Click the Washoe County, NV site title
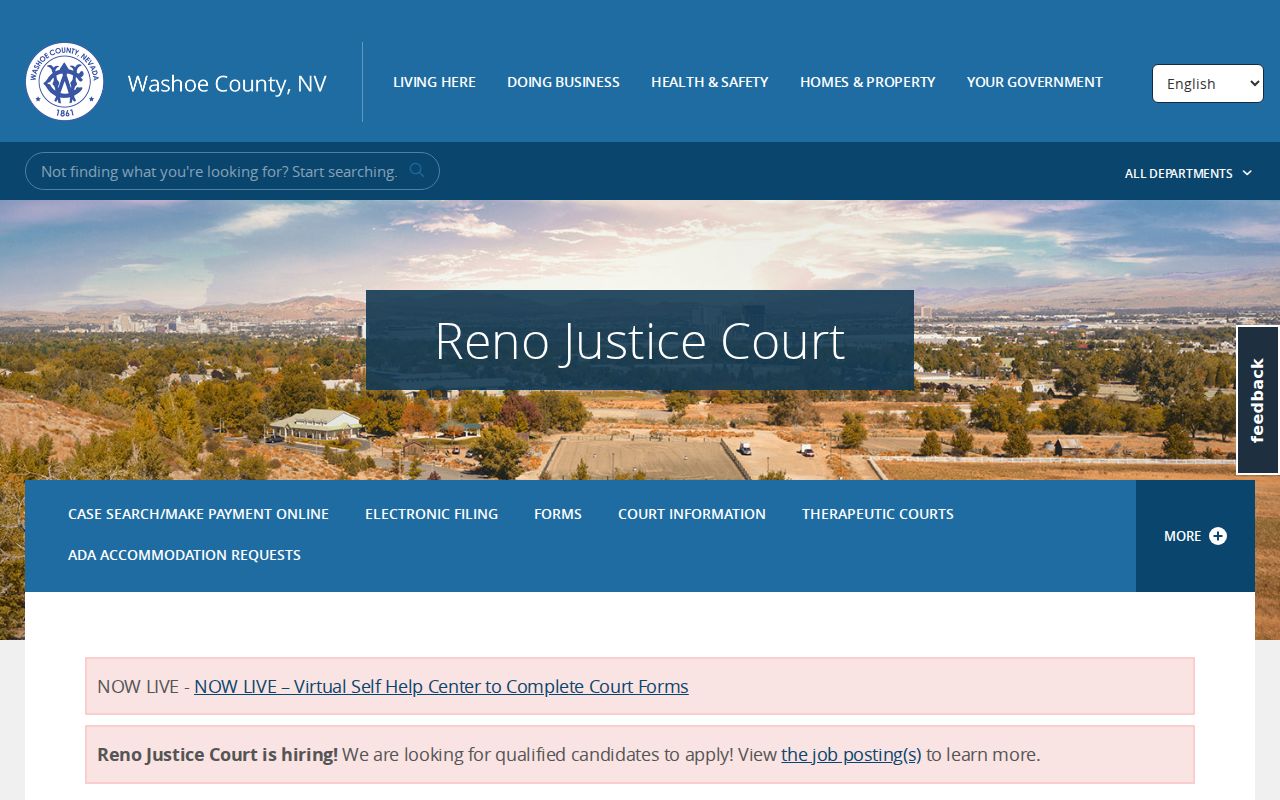1280x800 pixels. click(x=227, y=84)
